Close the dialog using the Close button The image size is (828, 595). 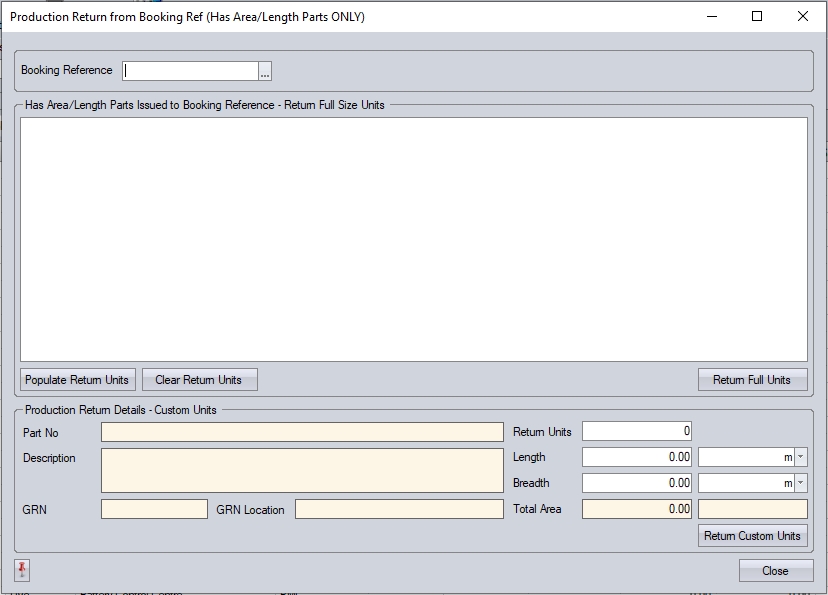775,571
